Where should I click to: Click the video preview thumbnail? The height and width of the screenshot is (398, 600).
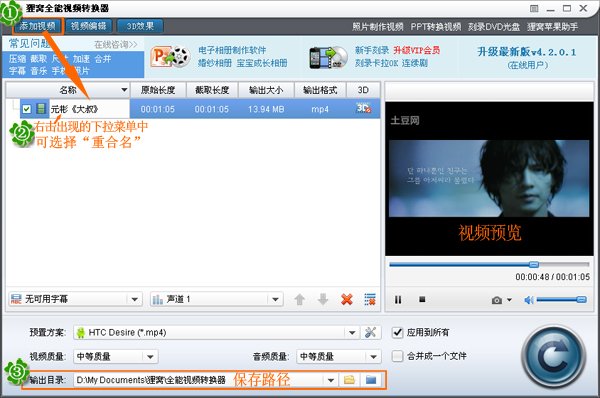[x=489, y=178]
